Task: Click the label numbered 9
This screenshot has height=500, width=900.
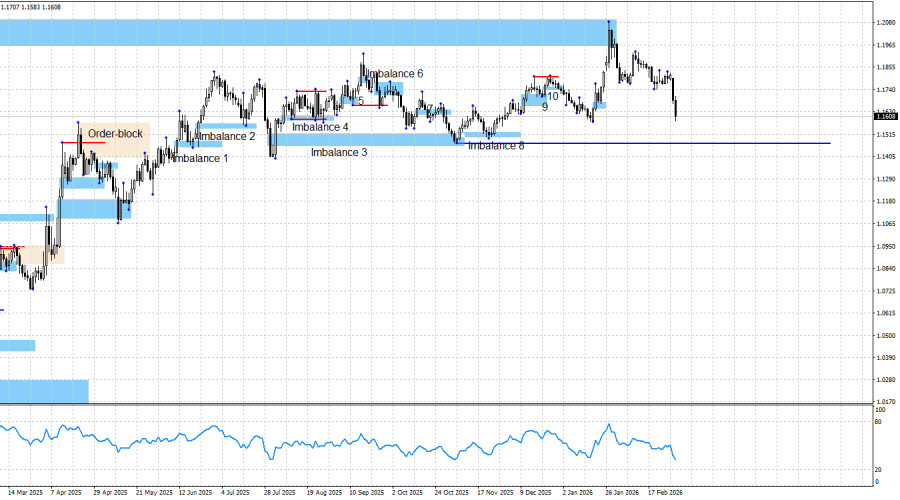Action: pyautogui.click(x=545, y=106)
